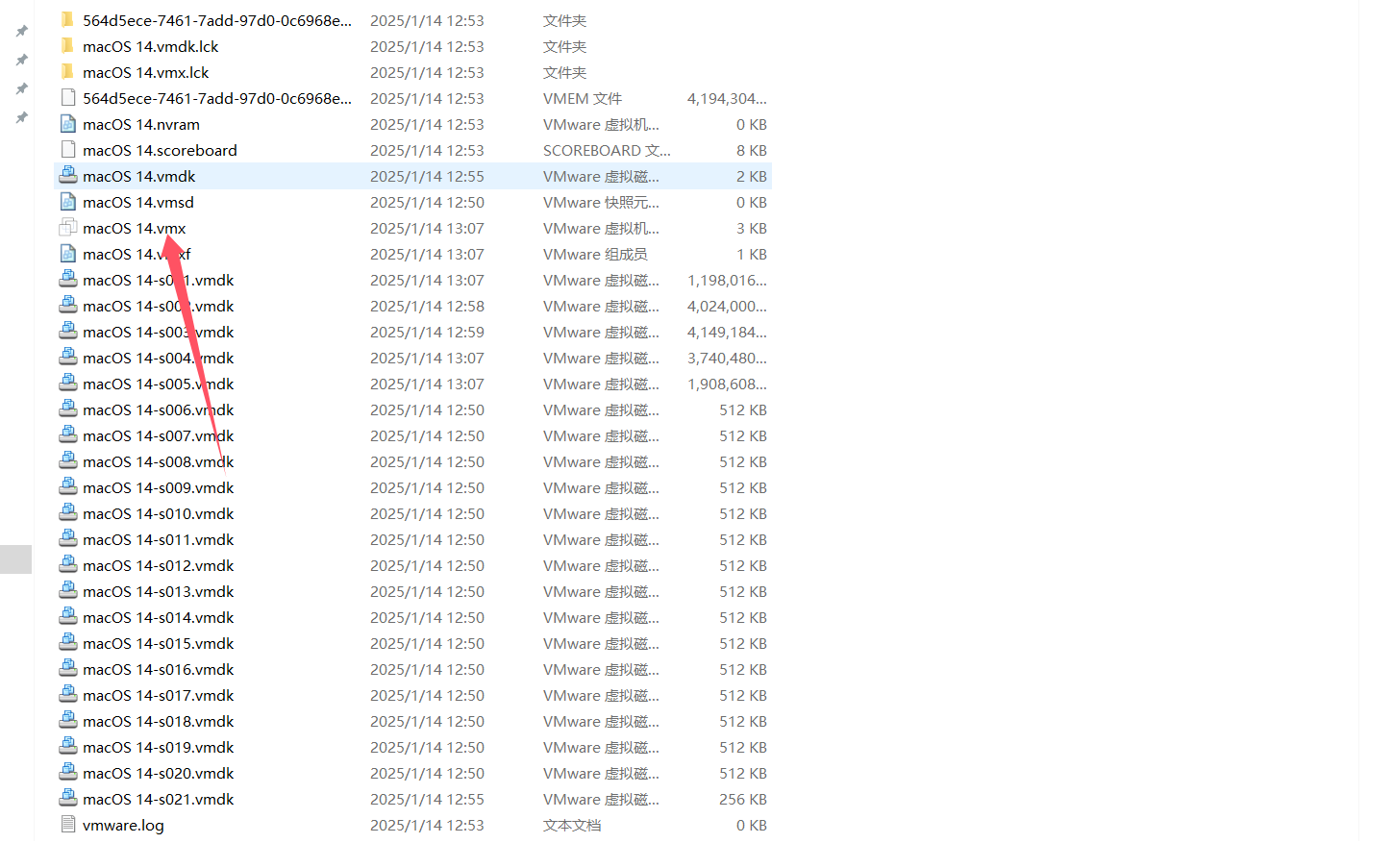The width and height of the screenshot is (1393, 868).
Task: Click the 3 KB size value
Action: (752, 228)
